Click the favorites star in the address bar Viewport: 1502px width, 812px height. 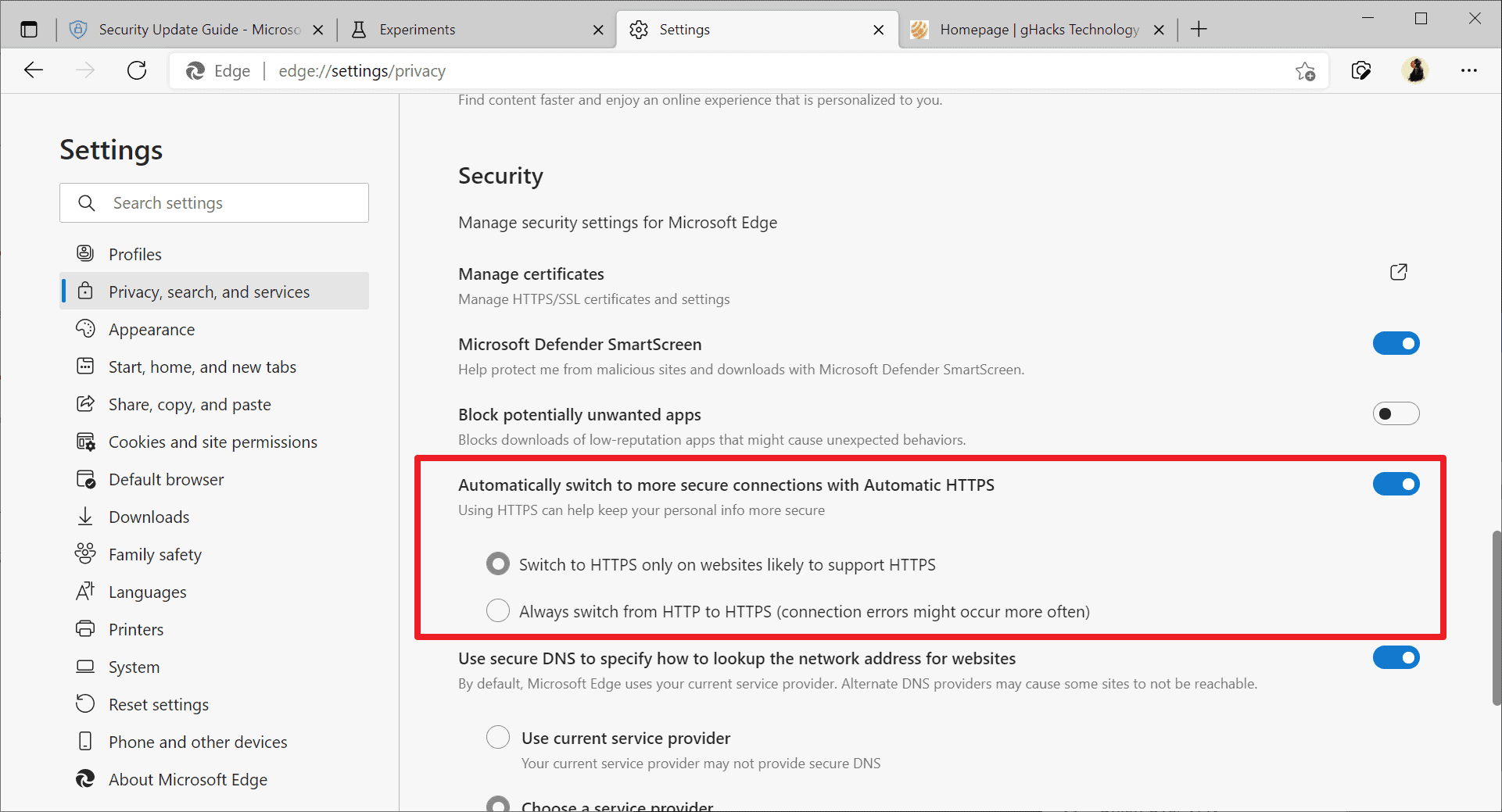[1304, 70]
